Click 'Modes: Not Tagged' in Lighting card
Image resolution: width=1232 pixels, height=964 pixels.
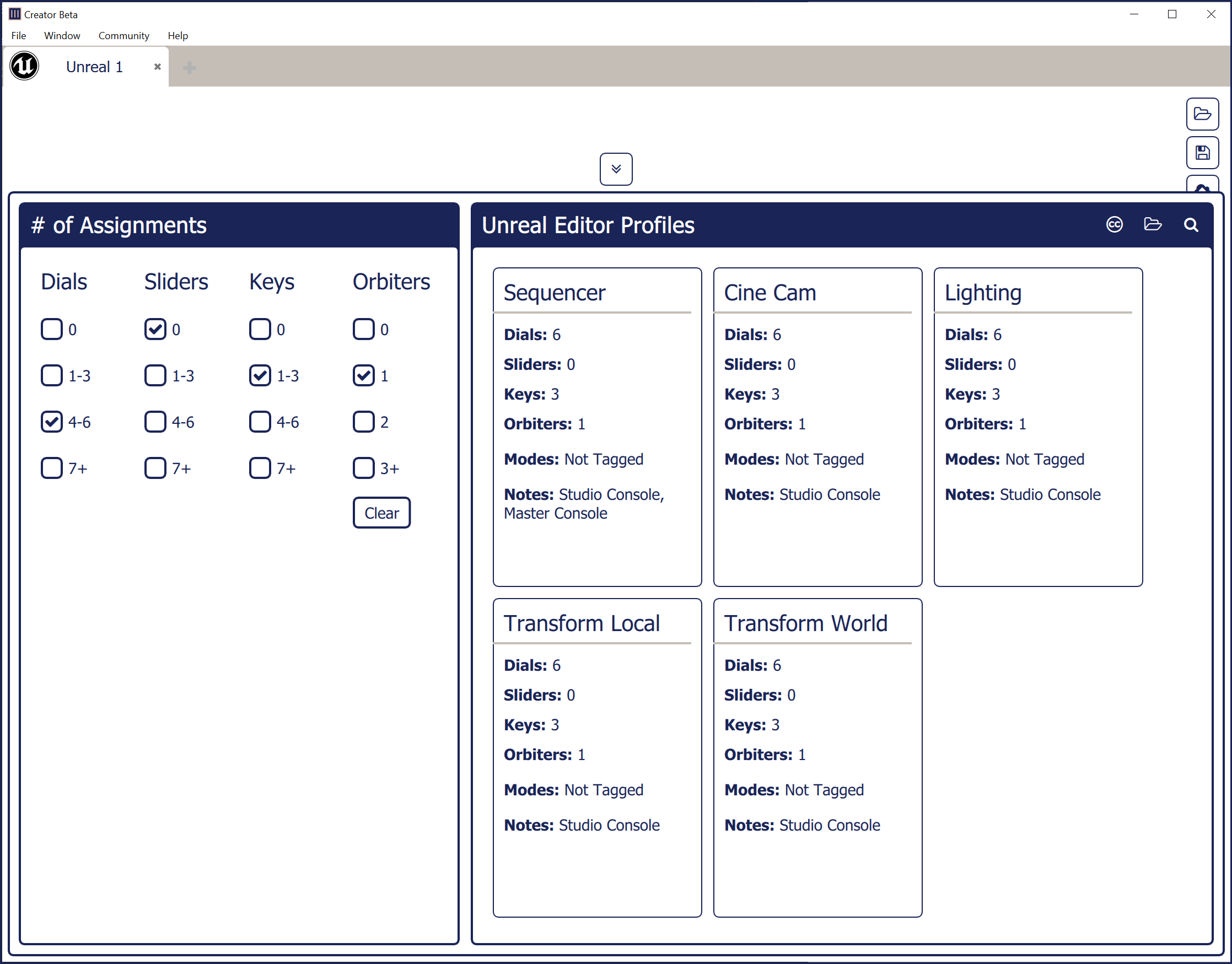click(x=1015, y=460)
